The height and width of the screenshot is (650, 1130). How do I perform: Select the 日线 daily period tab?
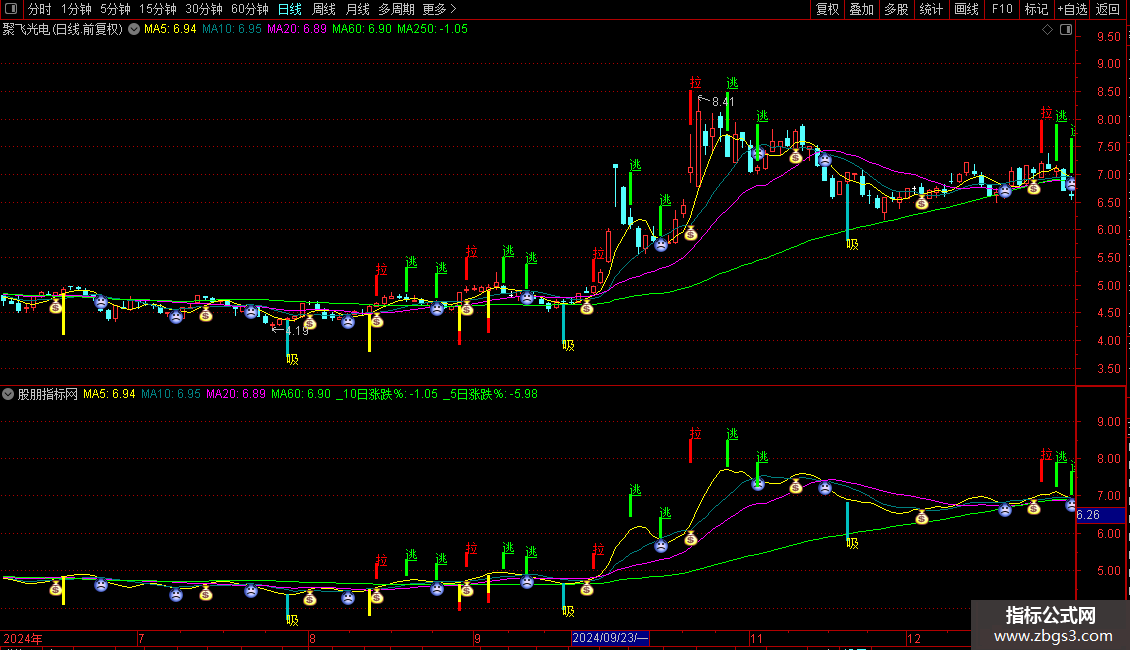coord(290,9)
